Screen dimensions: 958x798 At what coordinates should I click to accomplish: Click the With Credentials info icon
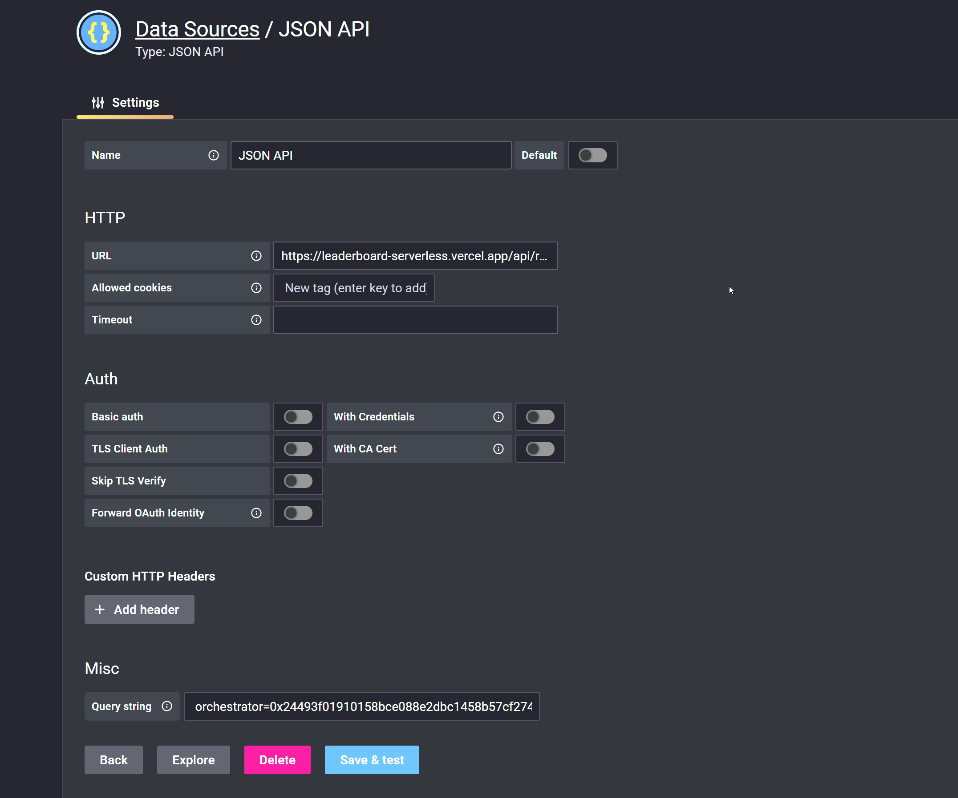point(498,417)
